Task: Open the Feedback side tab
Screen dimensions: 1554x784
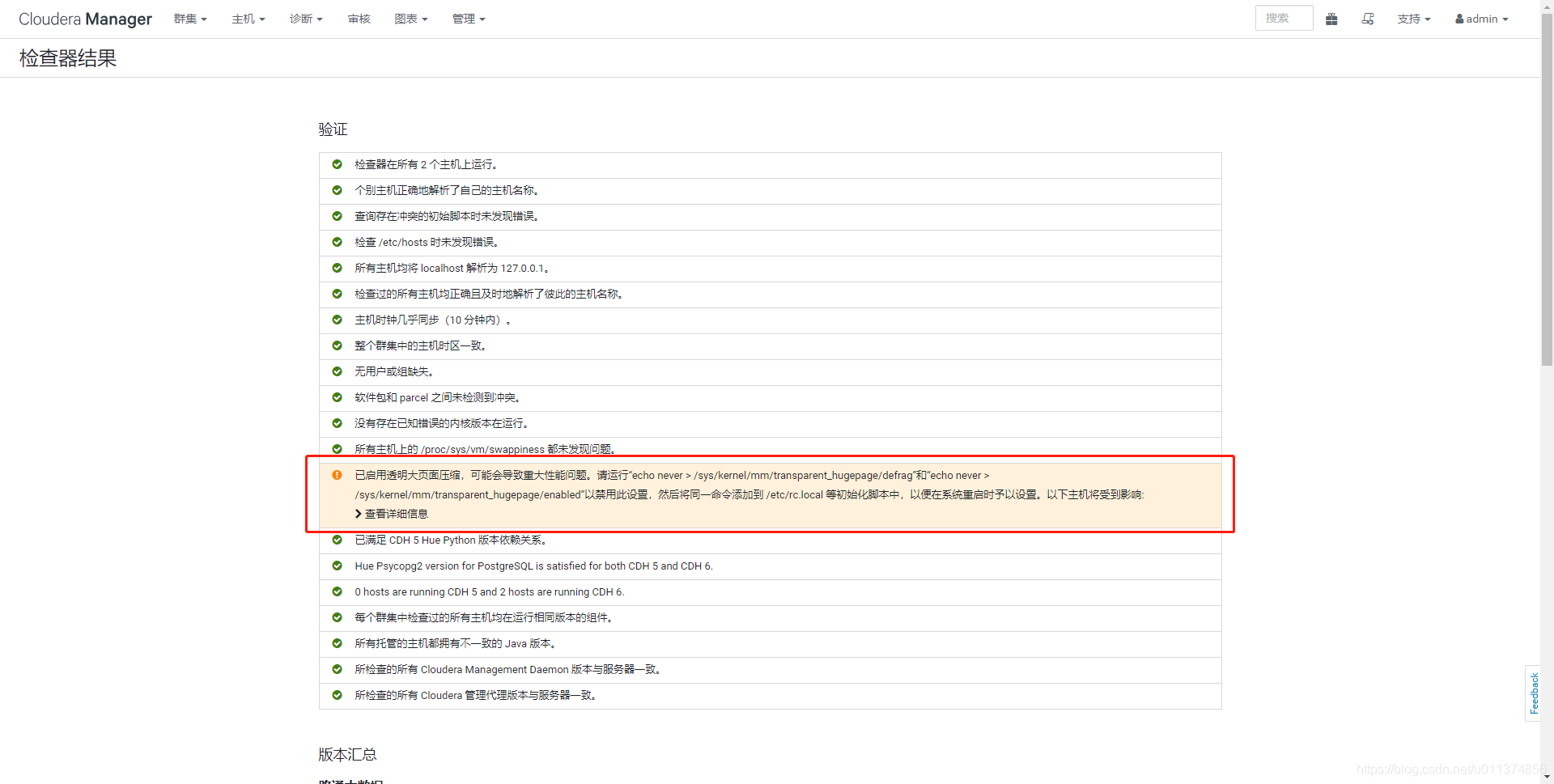Action: [x=1533, y=693]
